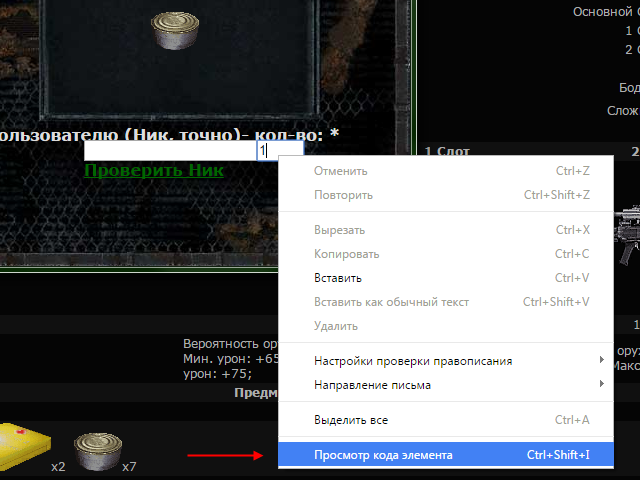Viewport: 640px width, 480px height.
Task: Choose Отменить in the context menu
Action: pyautogui.click(x=446, y=171)
